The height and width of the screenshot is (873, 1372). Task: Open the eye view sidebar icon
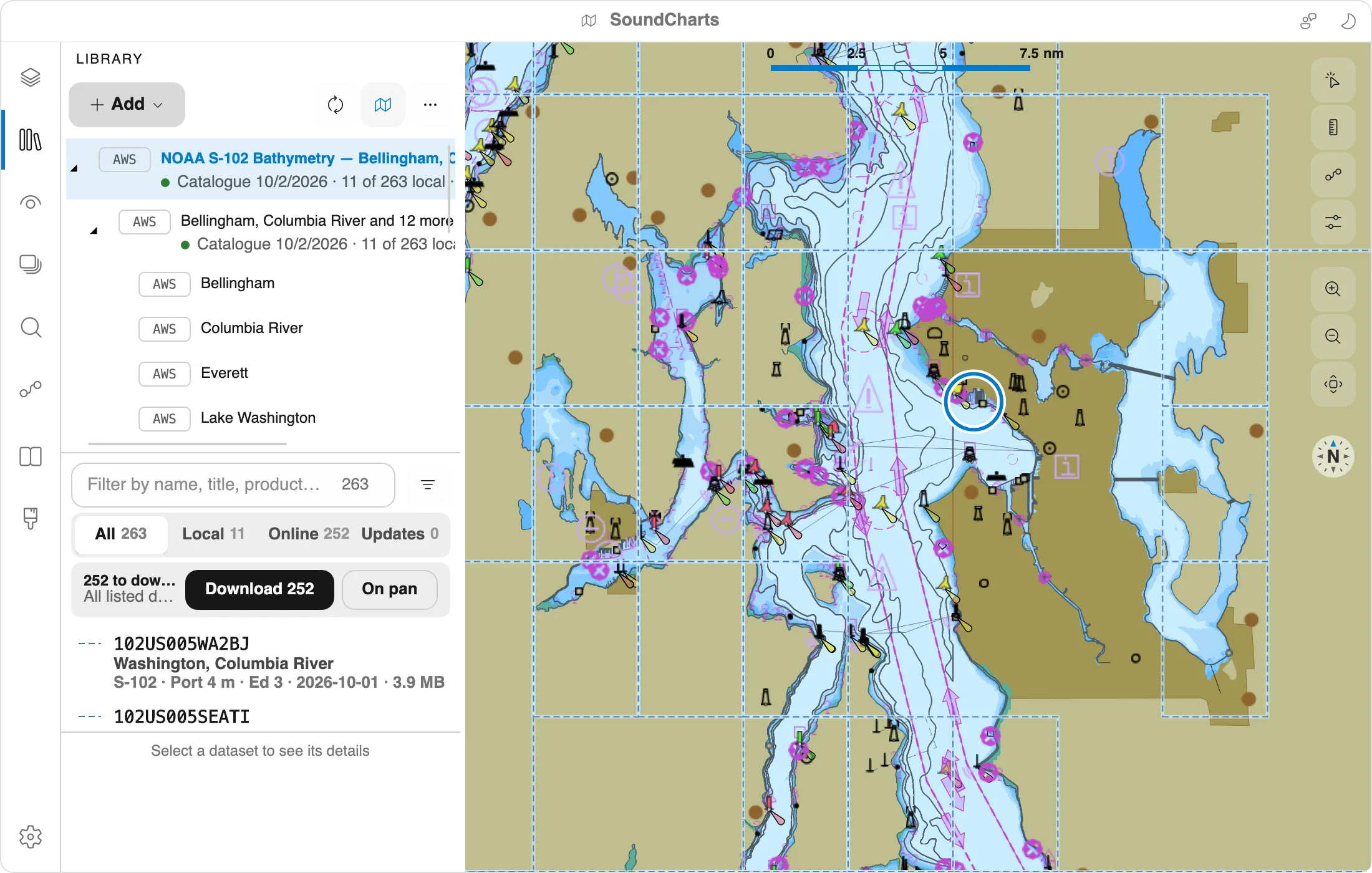click(30, 202)
